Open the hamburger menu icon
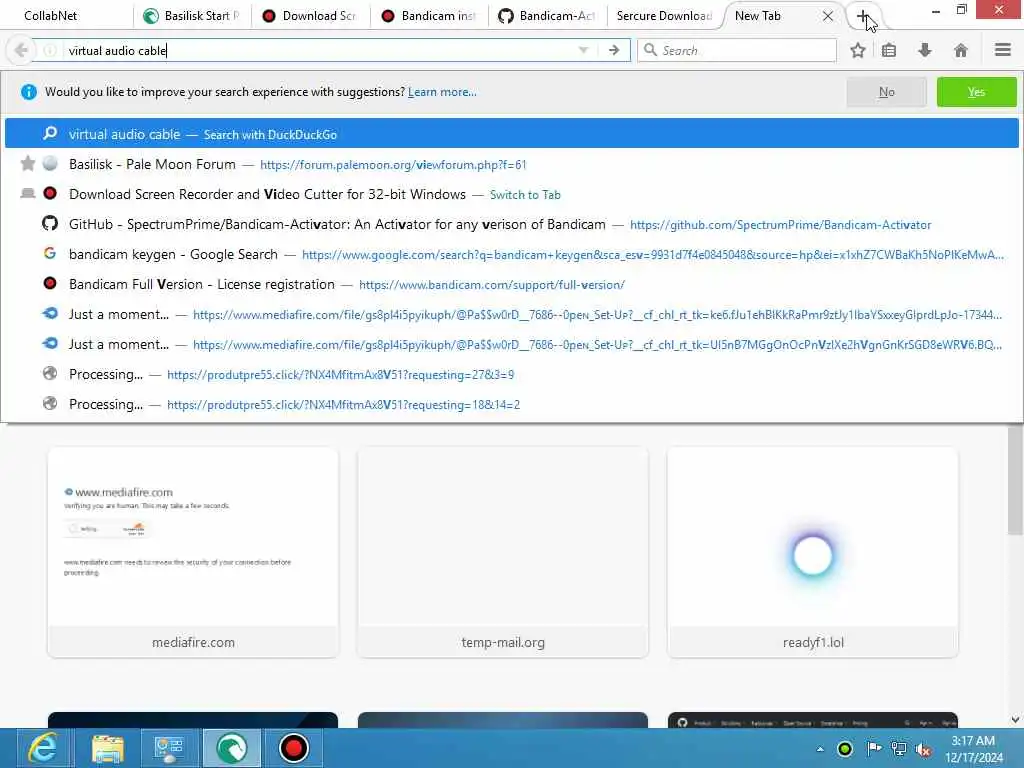 pyautogui.click(x=1002, y=50)
